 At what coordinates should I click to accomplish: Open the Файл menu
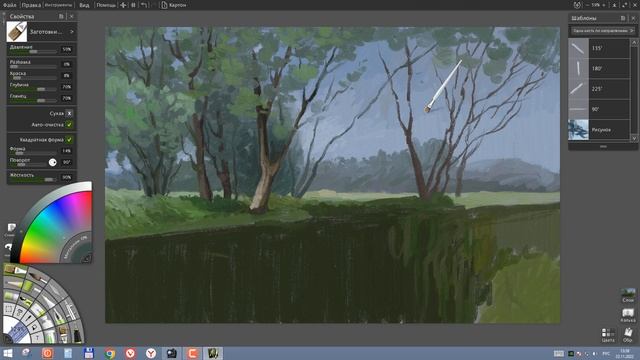[x=9, y=5]
